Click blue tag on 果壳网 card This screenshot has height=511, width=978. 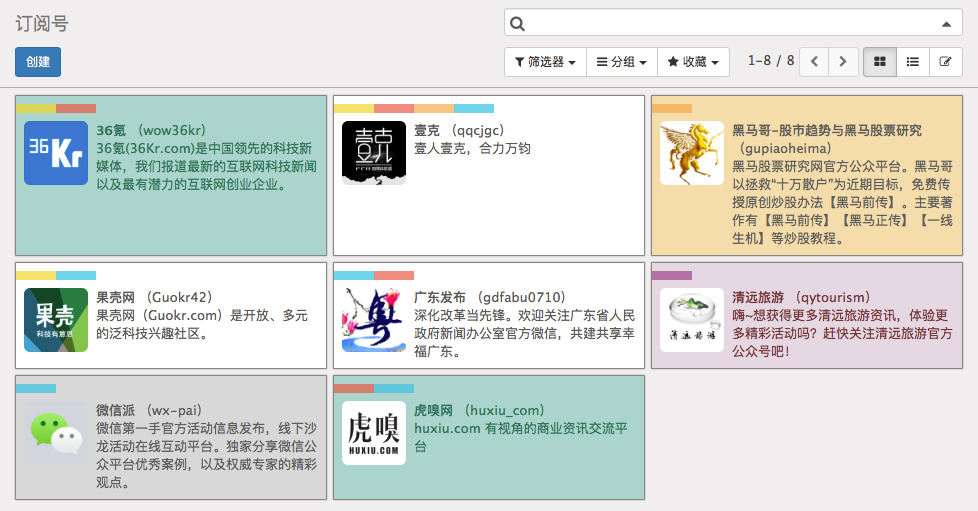tap(76, 276)
